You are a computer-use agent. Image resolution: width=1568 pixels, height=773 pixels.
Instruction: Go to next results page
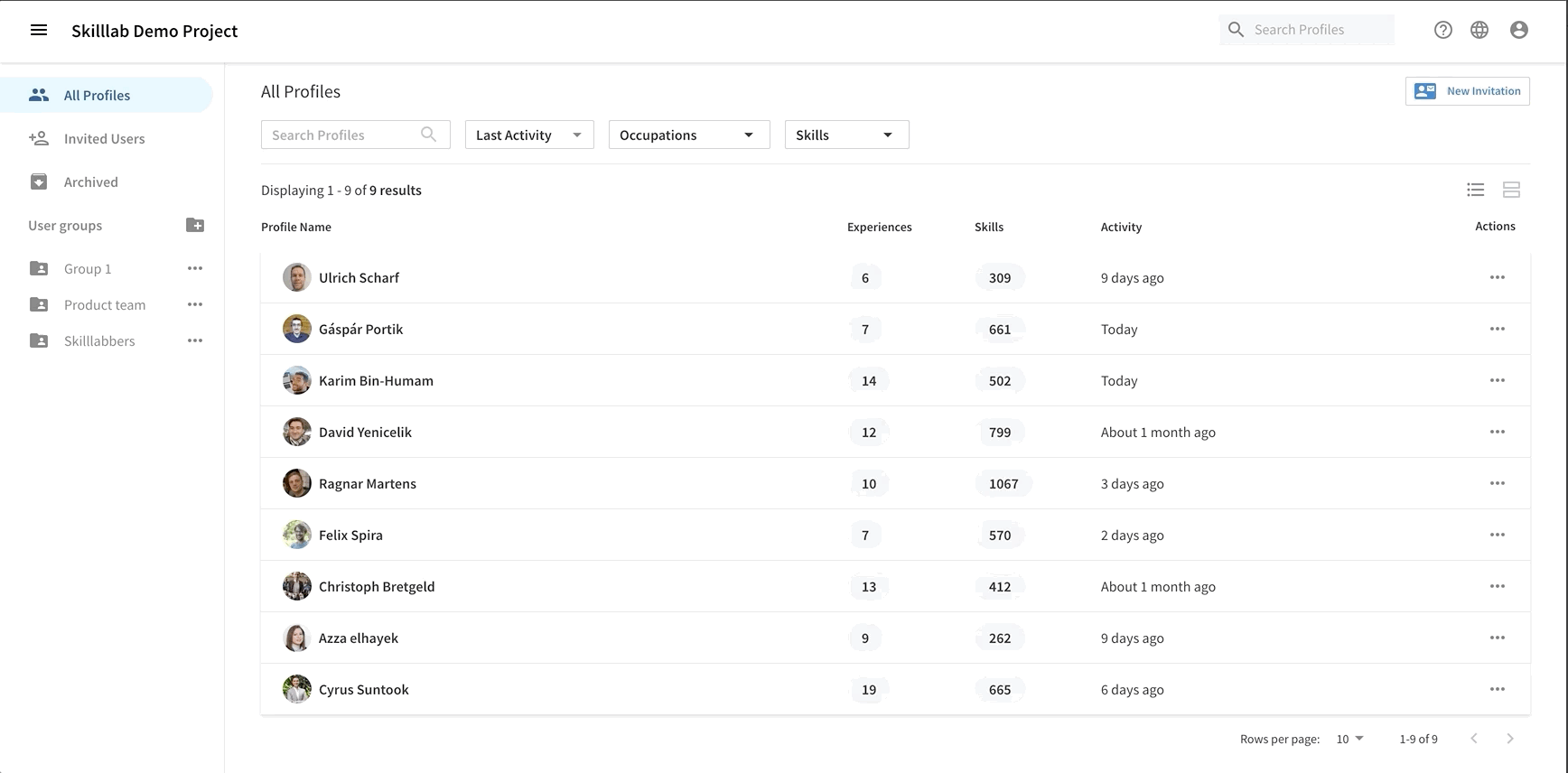click(1510, 739)
